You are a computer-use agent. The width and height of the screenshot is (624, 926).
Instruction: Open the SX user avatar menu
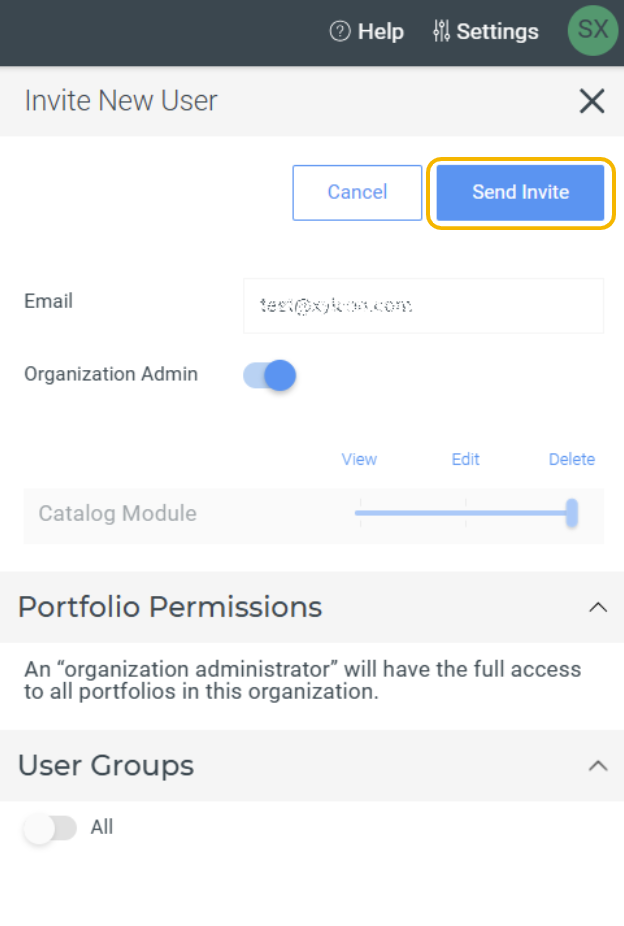point(592,30)
